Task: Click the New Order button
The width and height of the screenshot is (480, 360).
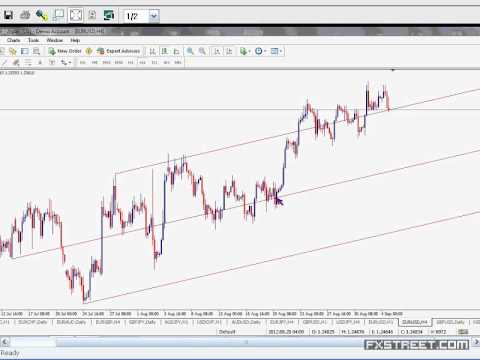Action: 65,51
